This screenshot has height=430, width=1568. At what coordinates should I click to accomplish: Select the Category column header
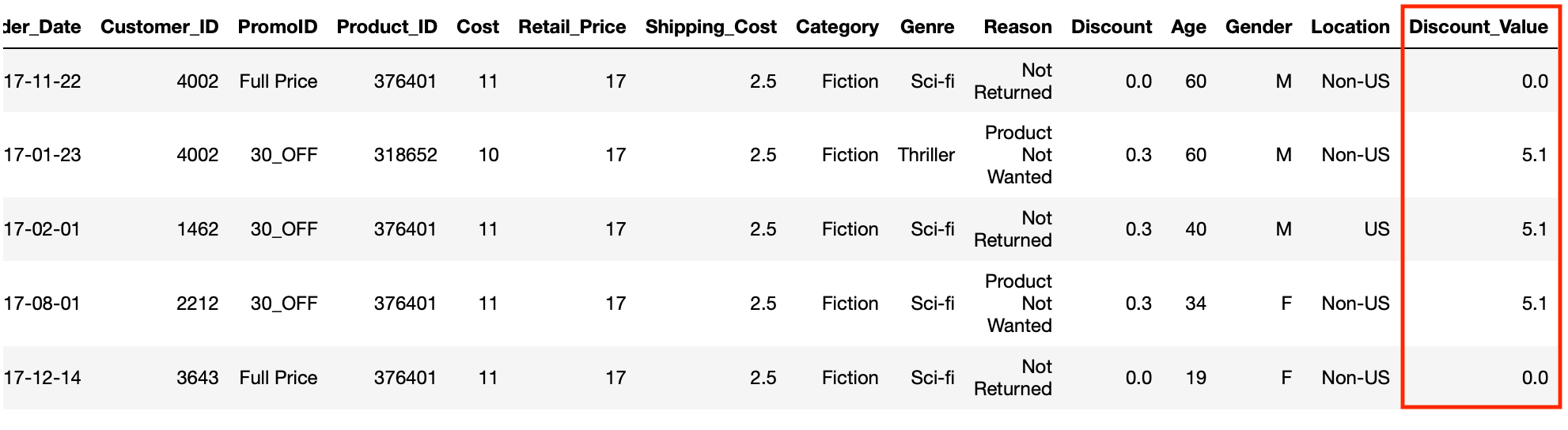(x=837, y=27)
